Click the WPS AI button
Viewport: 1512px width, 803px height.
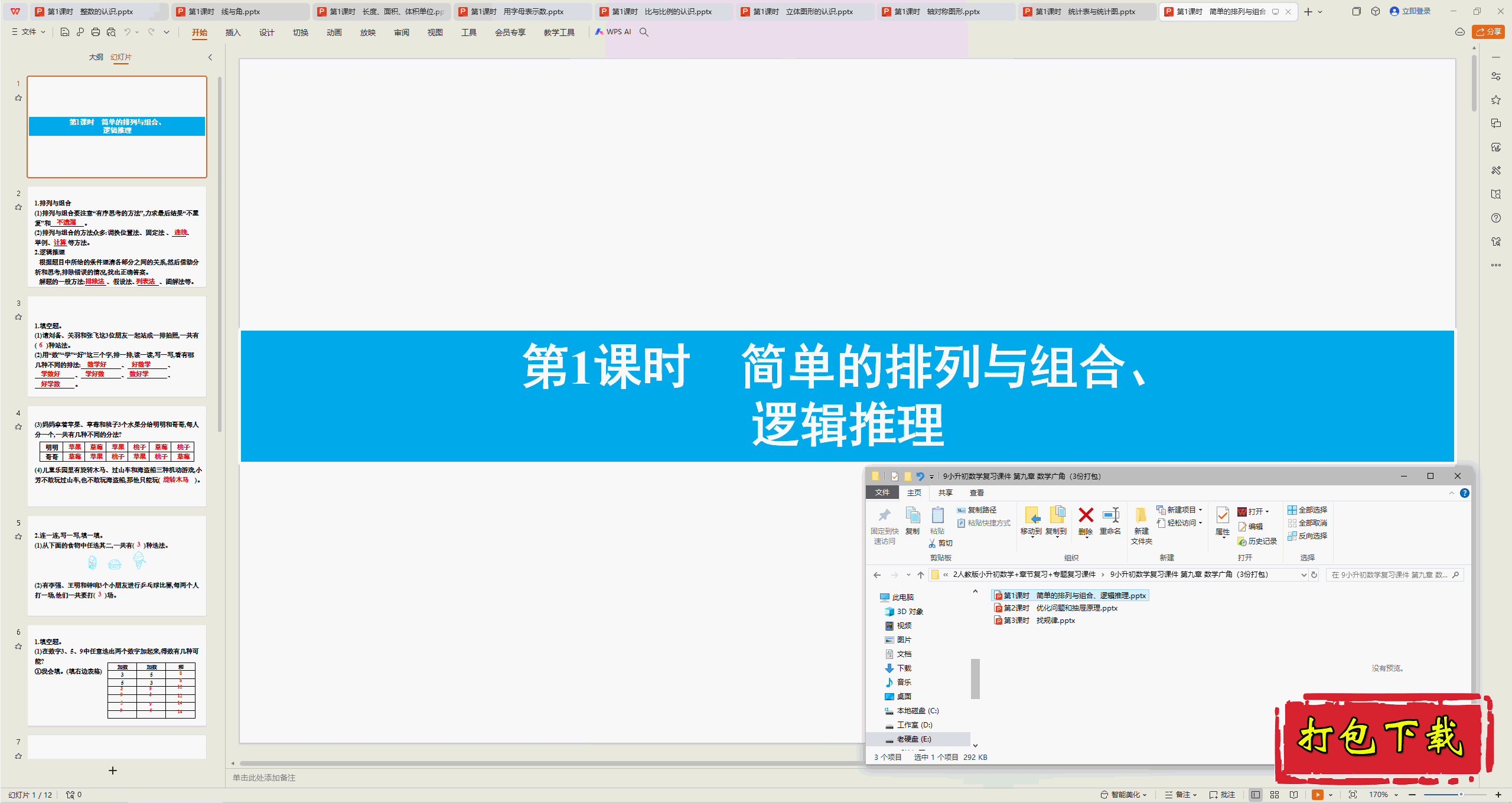(614, 32)
